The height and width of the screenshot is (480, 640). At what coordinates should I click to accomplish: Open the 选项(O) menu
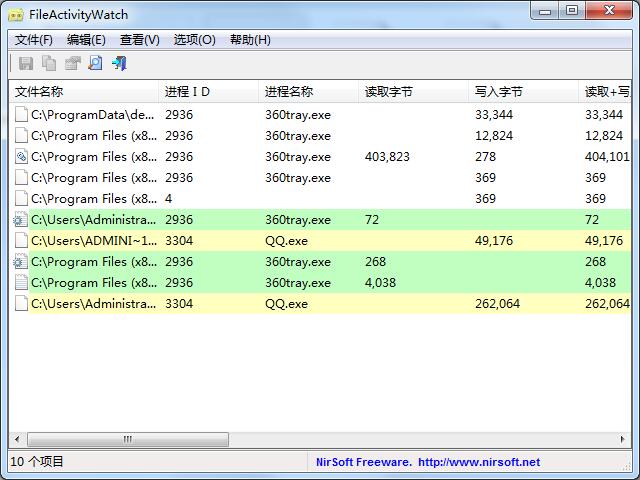coord(194,40)
